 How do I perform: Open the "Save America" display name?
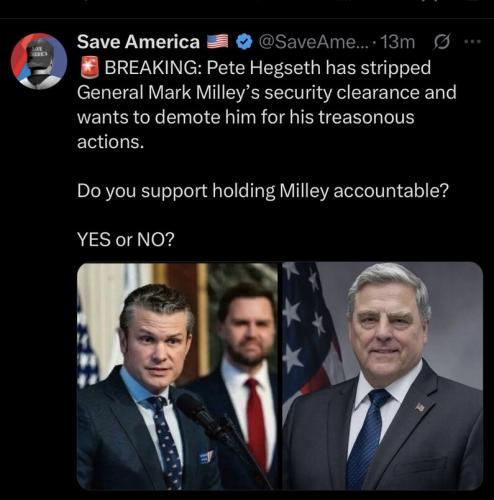point(138,42)
